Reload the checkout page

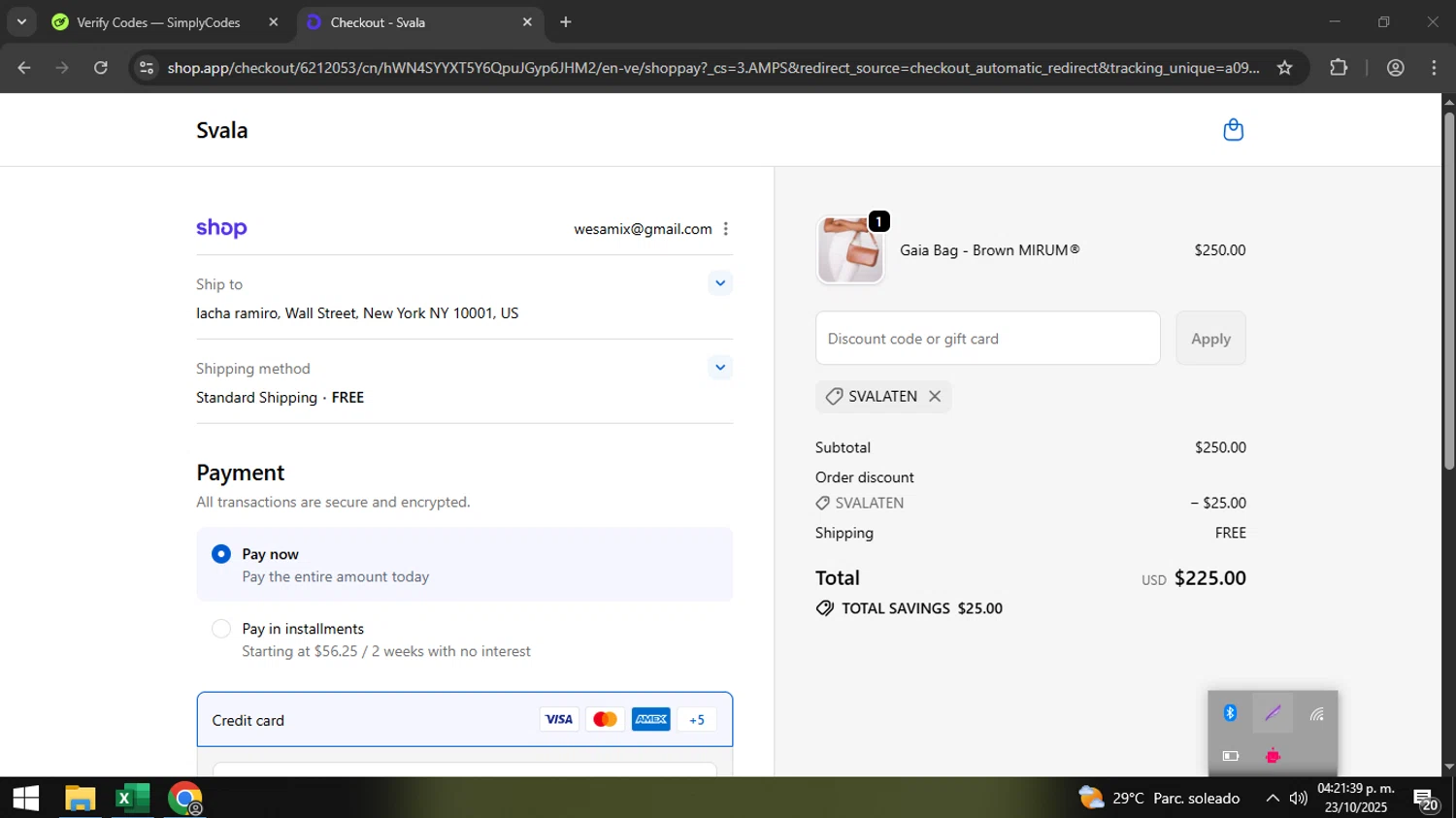(x=101, y=68)
